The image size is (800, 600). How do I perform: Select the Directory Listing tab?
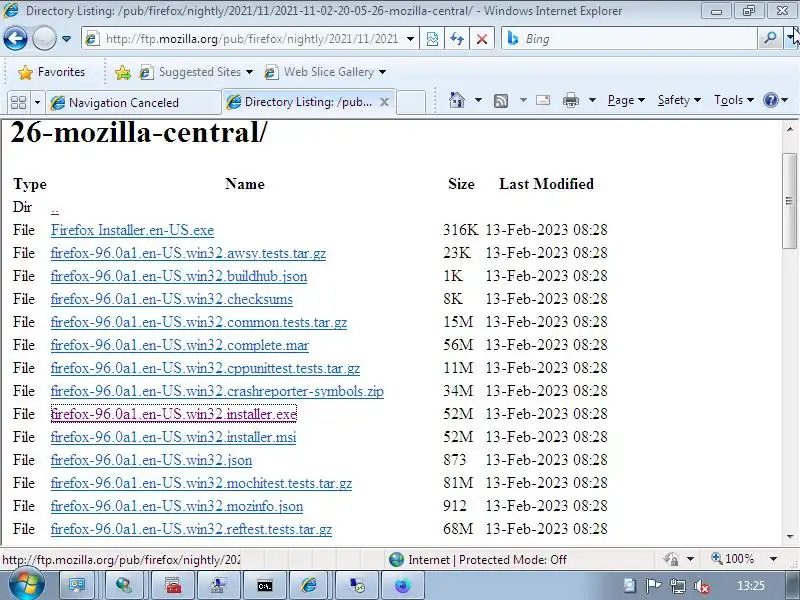pyautogui.click(x=306, y=102)
